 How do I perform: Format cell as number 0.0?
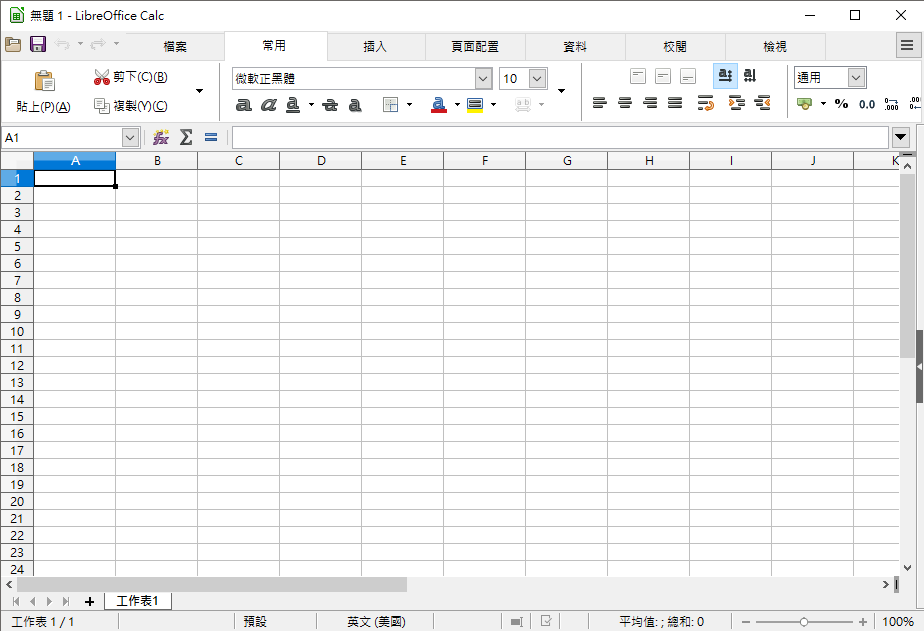[867, 104]
